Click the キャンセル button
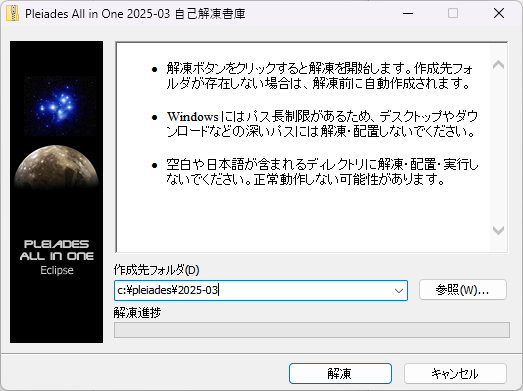The height and width of the screenshot is (391, 523). (455, 373)
